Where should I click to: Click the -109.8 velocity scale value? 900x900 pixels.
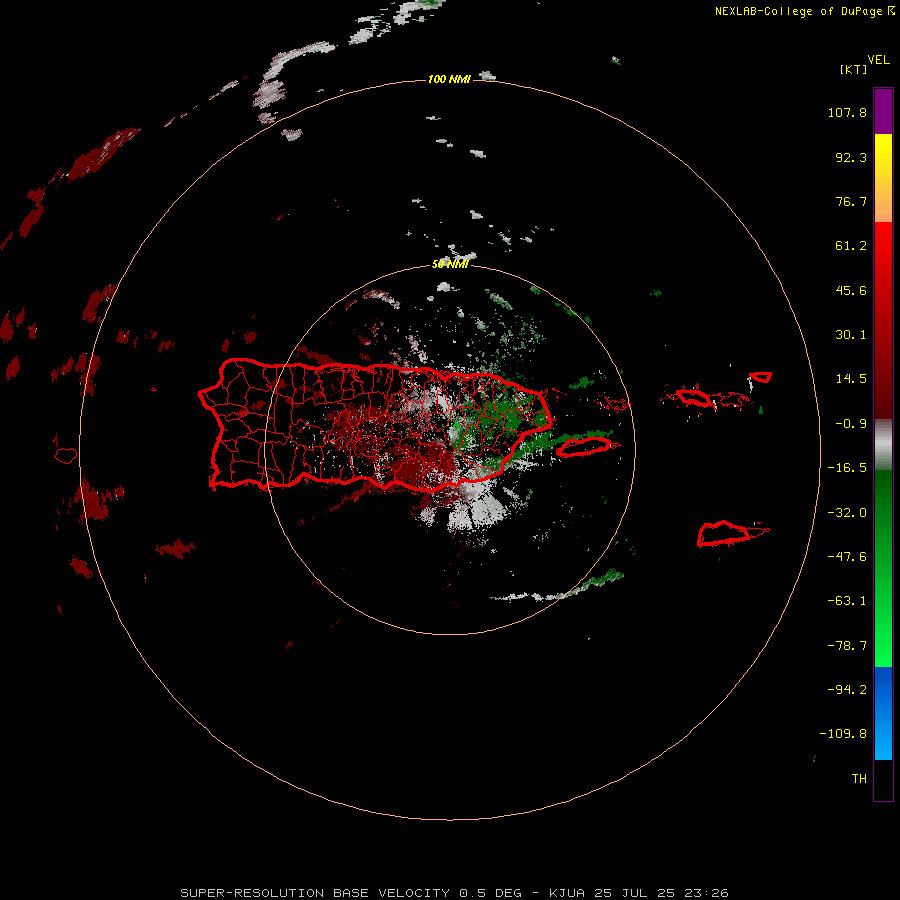(x=843, y=734)
